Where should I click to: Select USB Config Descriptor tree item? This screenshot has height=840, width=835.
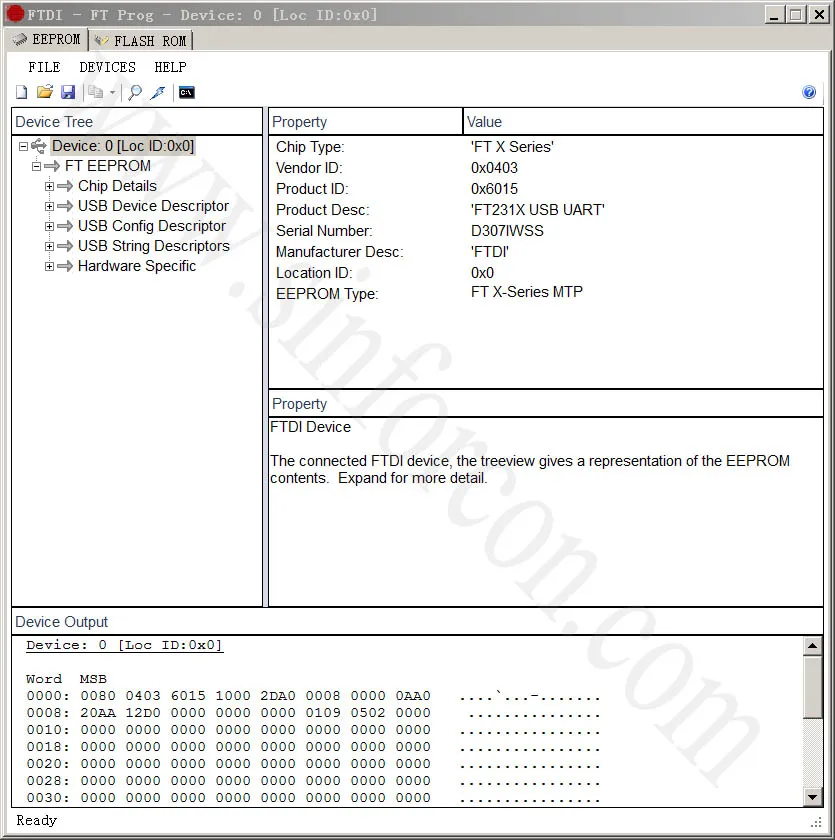coord(152,226)
